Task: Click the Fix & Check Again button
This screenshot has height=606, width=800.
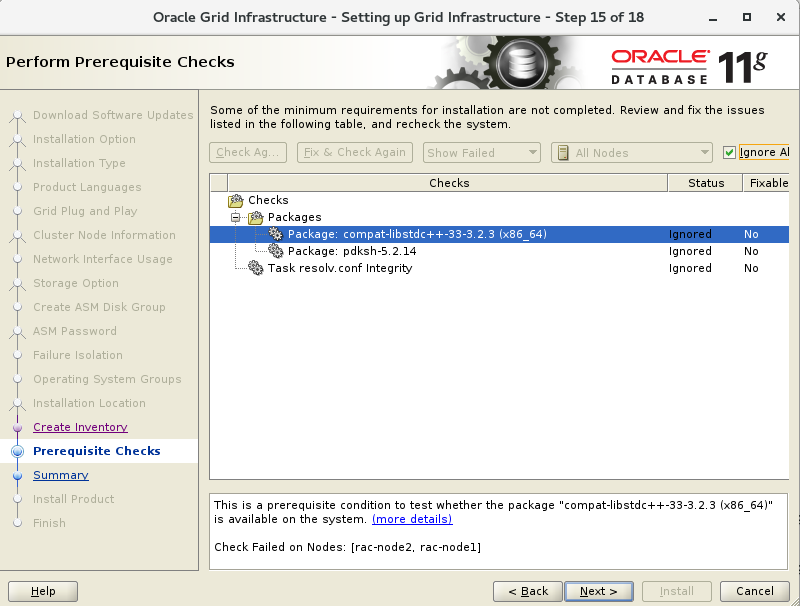Action: click(x=355, y=152)
